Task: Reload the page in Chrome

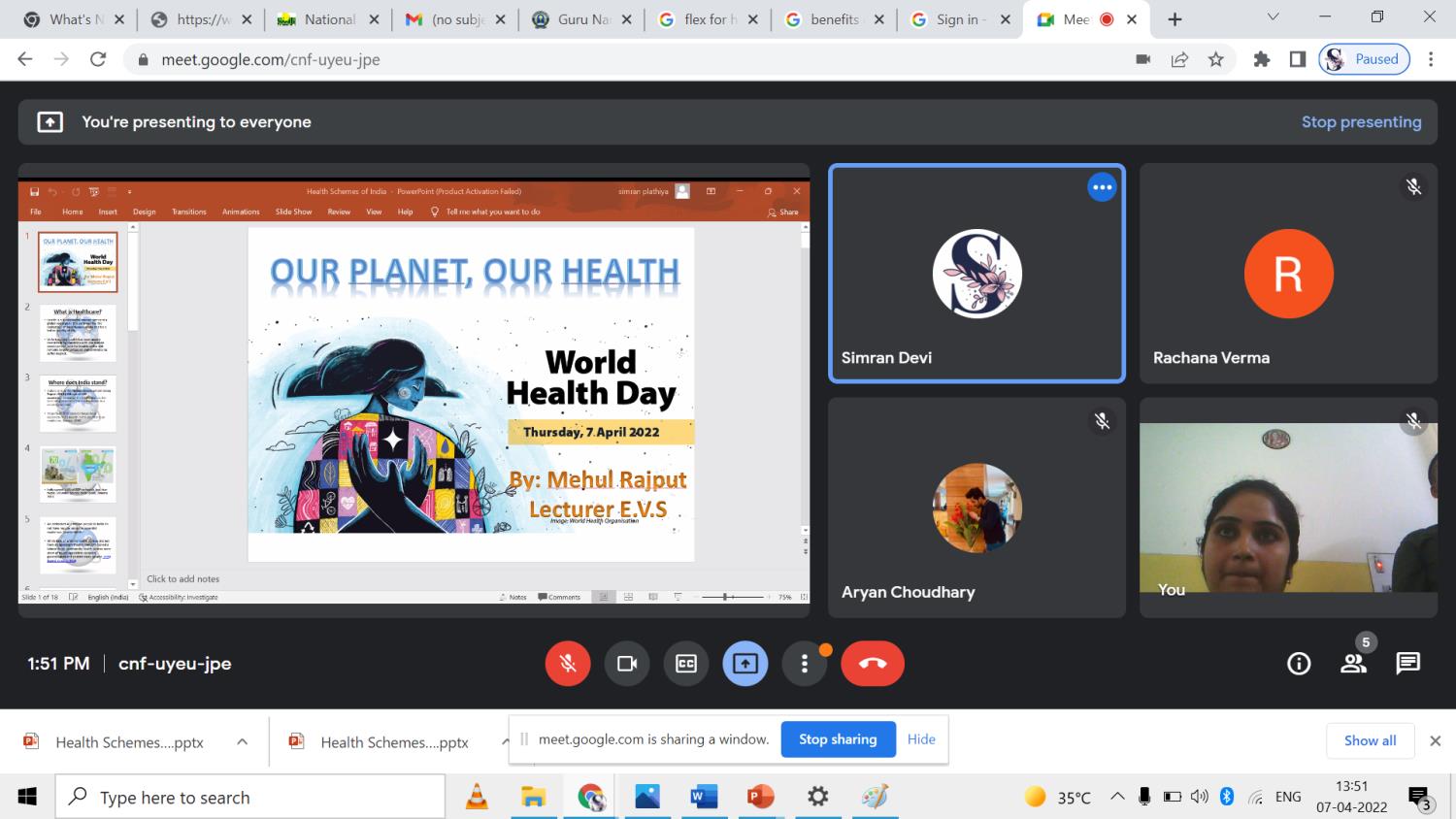Action: coord(97,59)
